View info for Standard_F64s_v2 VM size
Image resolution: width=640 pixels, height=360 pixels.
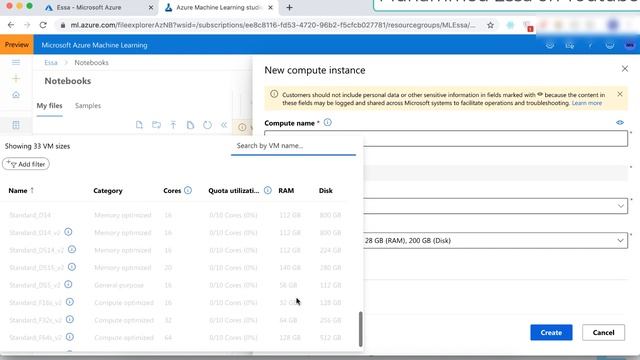click(70, 337)
